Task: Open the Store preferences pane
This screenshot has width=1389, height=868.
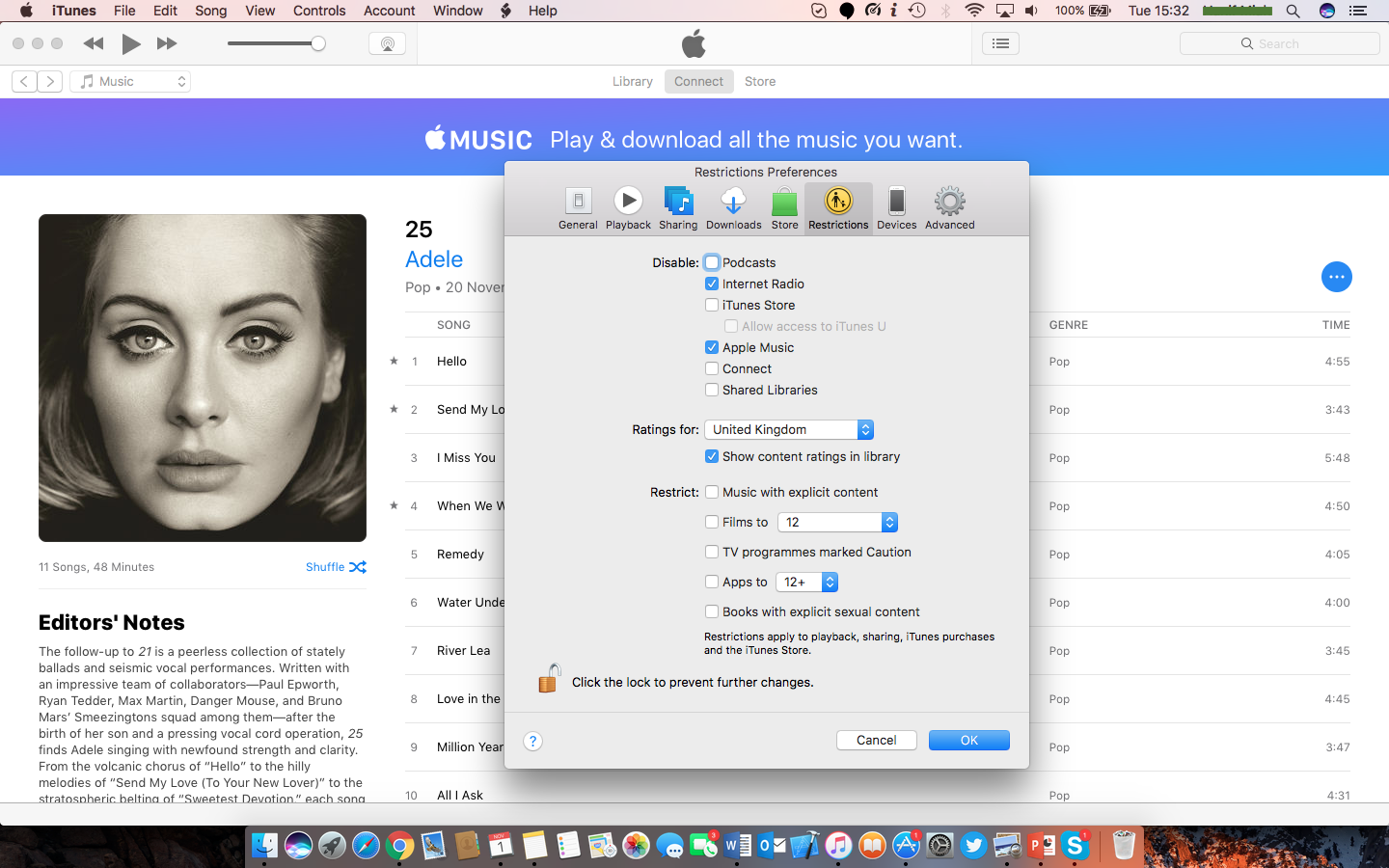Action: tap(784, 208)
